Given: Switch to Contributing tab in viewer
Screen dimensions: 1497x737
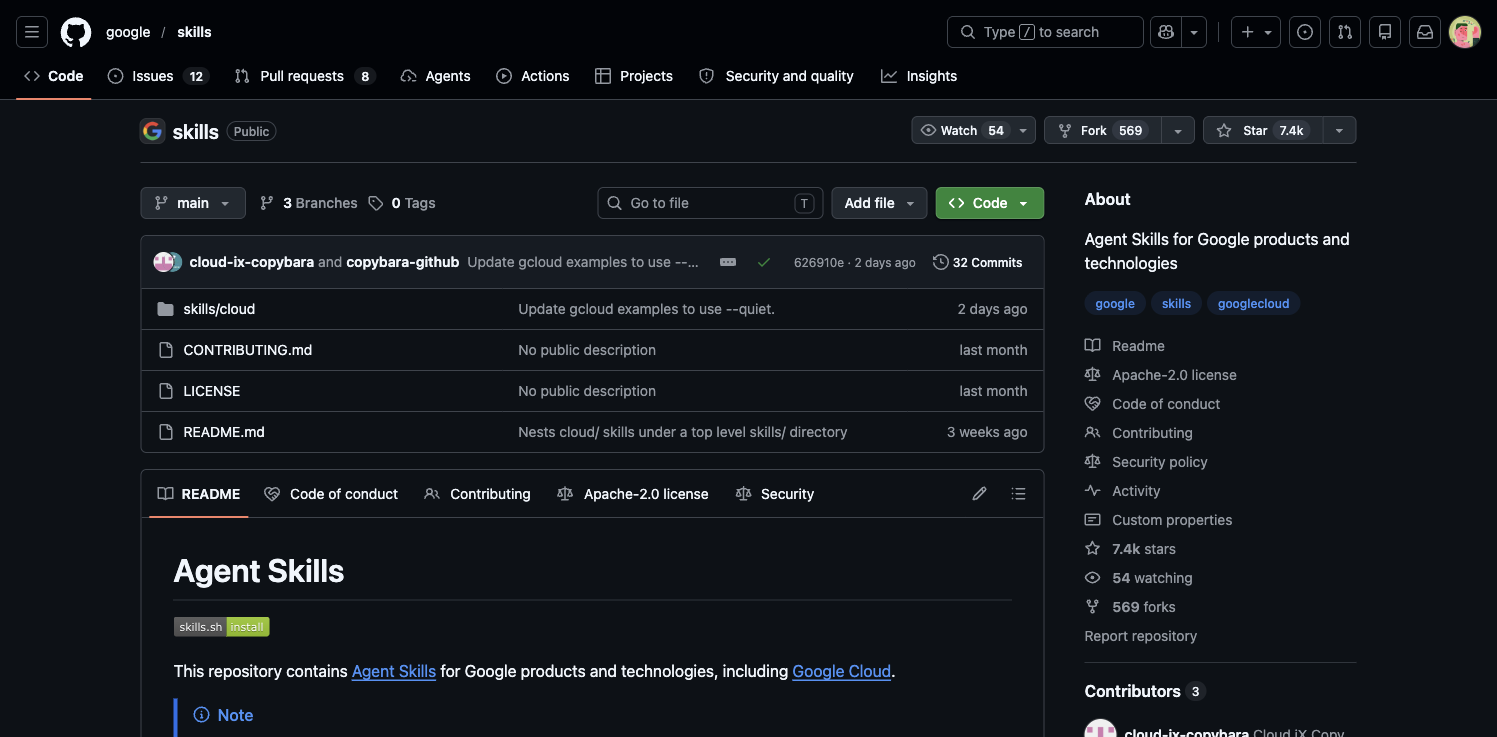Looking at the screenshot, I should (x=477, y=494).
